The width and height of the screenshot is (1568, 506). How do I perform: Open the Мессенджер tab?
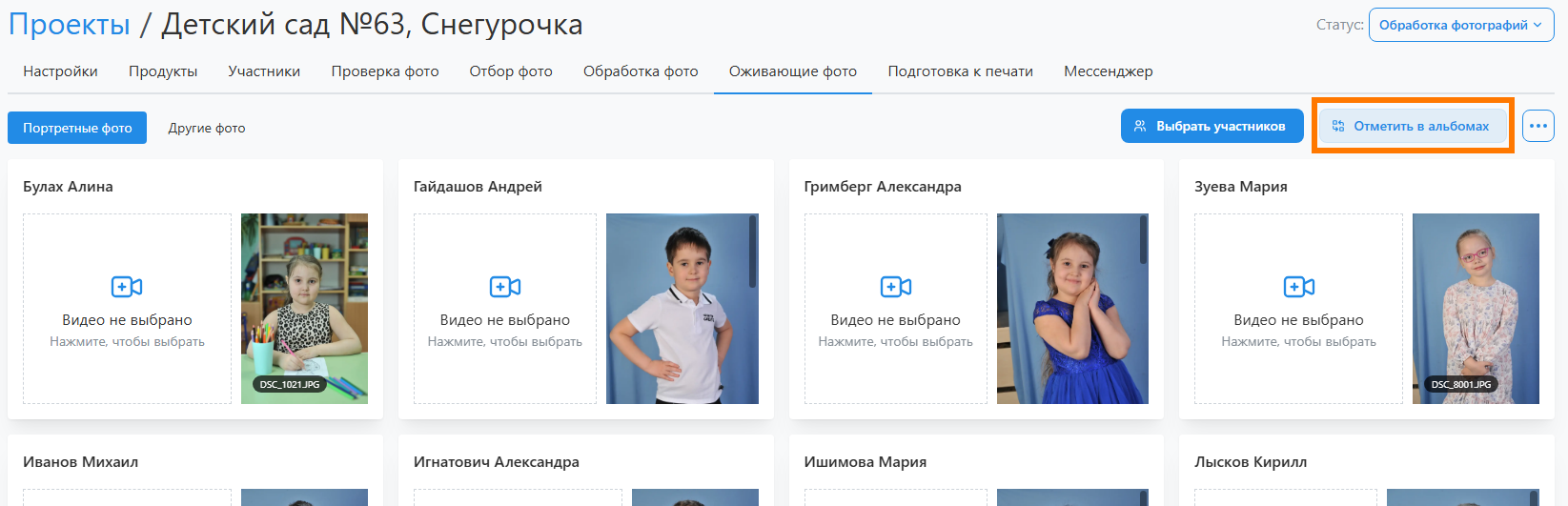point(1108,71)
